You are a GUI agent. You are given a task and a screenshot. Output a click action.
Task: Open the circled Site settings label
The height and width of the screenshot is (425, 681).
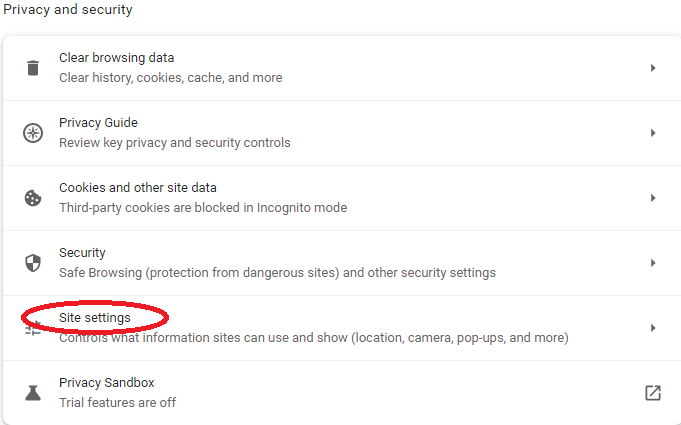tap(95, 318)
